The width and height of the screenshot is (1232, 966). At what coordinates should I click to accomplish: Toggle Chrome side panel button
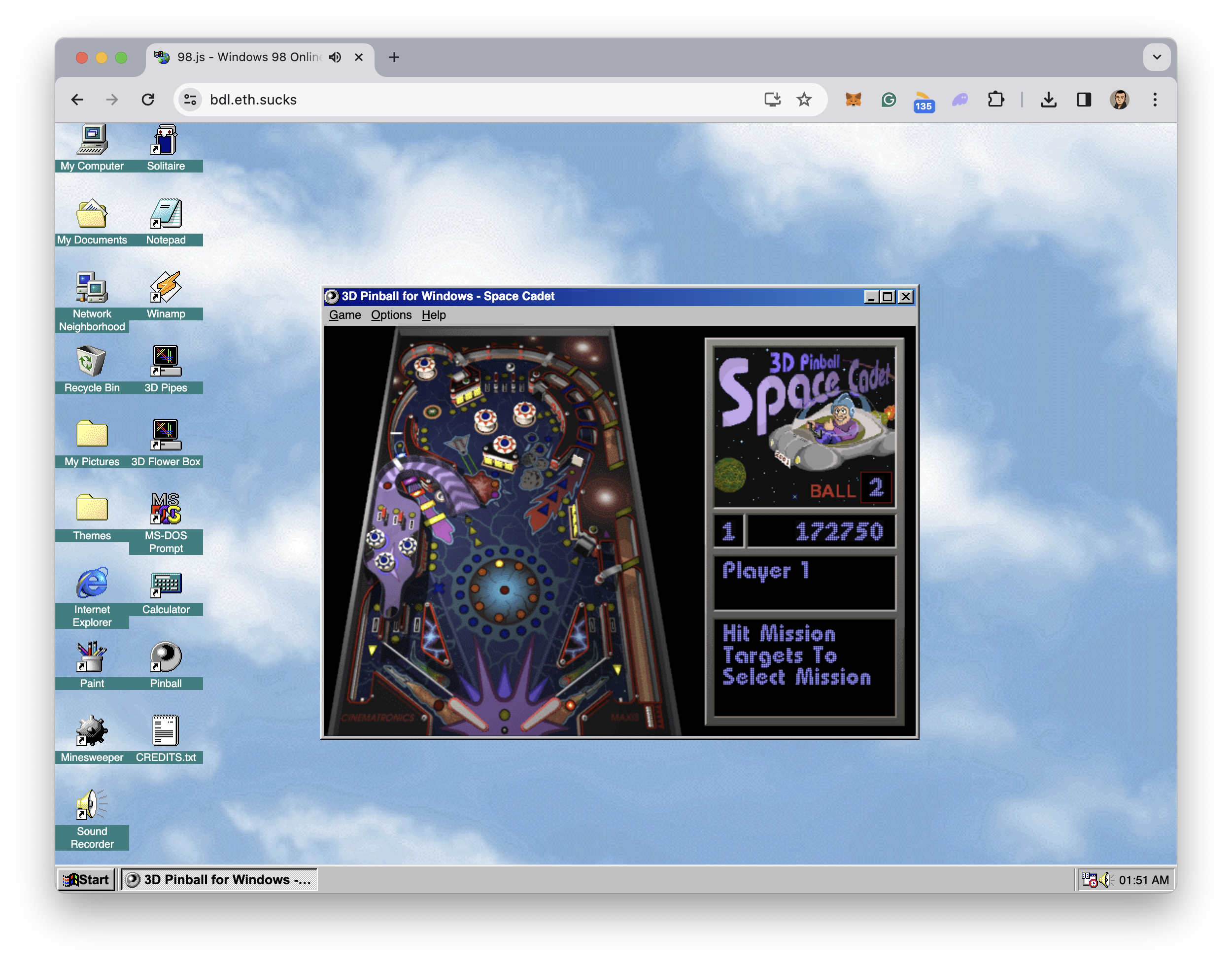point(1083,100)
